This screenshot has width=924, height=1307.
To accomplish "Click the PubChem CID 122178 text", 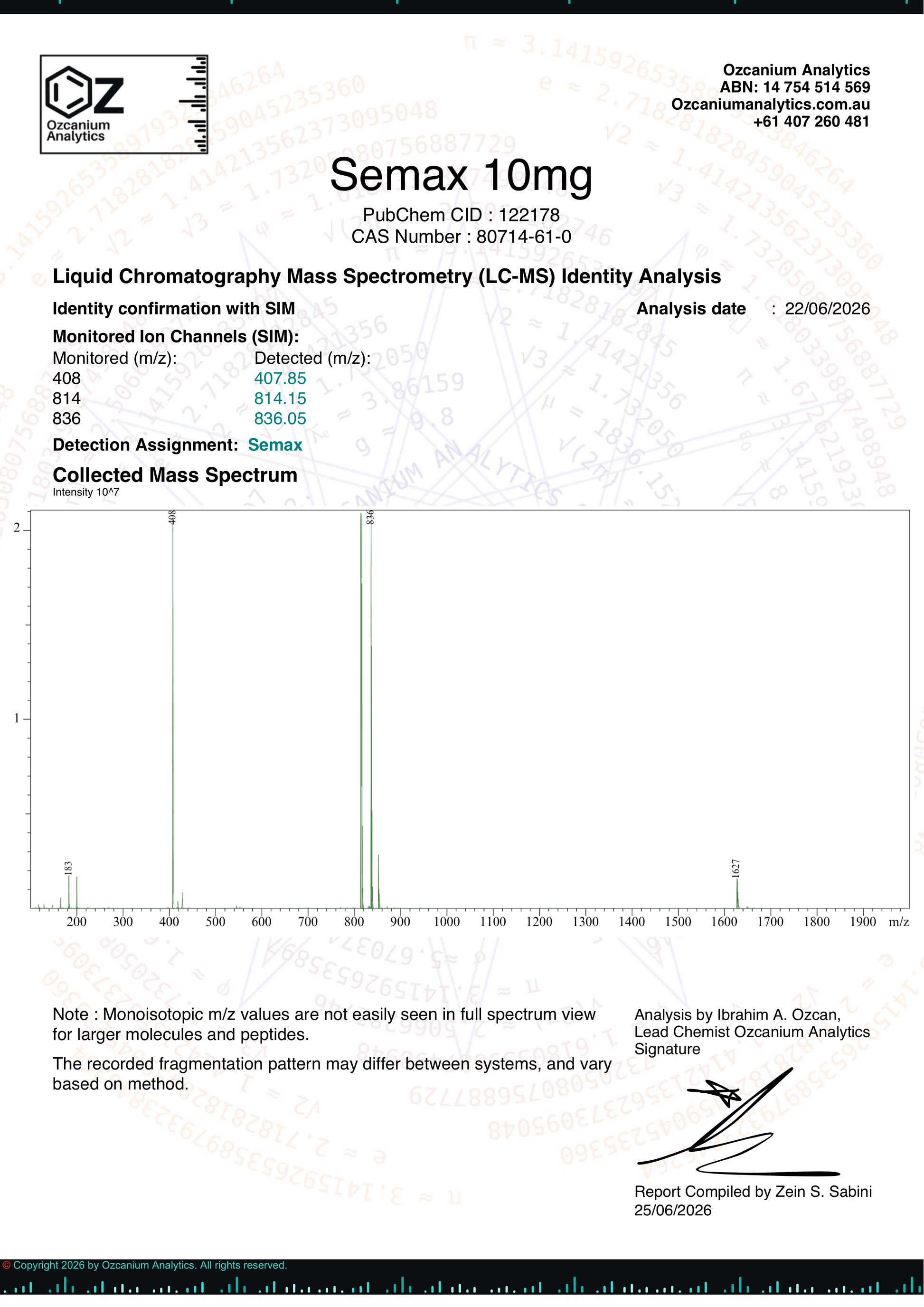I will point(462,215).
